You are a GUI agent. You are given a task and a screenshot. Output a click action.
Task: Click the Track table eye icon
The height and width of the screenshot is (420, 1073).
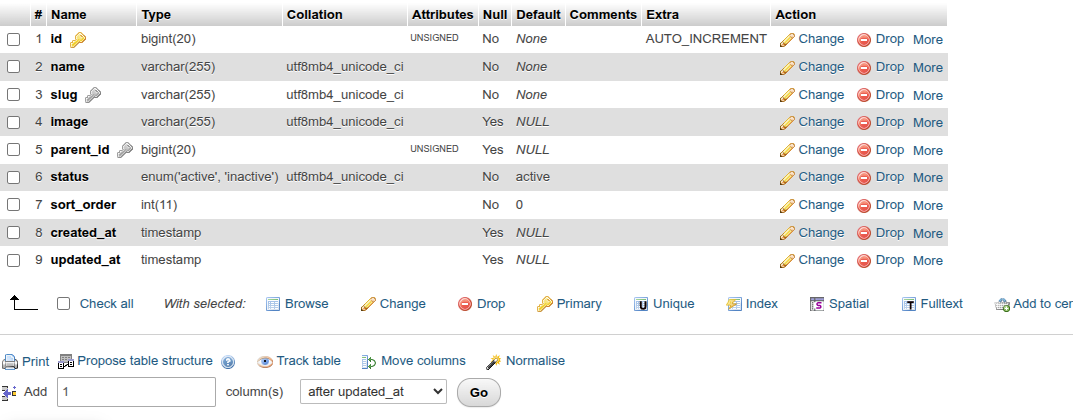[265, 362]
